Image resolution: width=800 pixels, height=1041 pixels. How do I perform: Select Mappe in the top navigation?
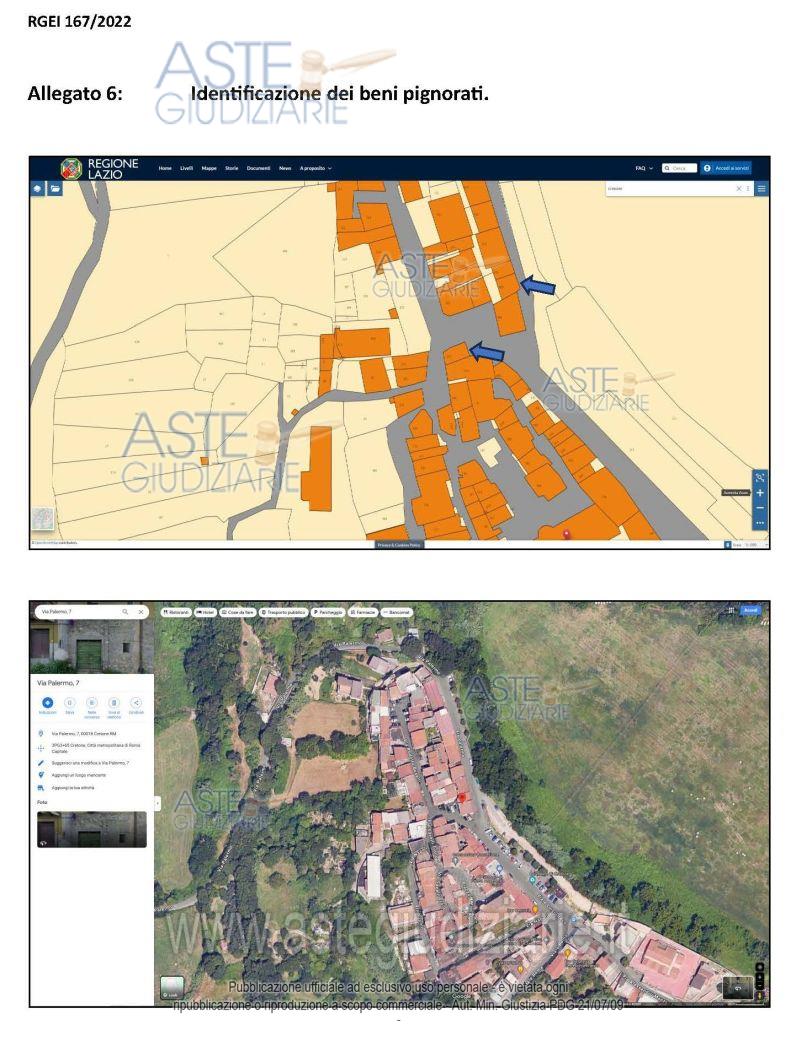click(209, 168)
